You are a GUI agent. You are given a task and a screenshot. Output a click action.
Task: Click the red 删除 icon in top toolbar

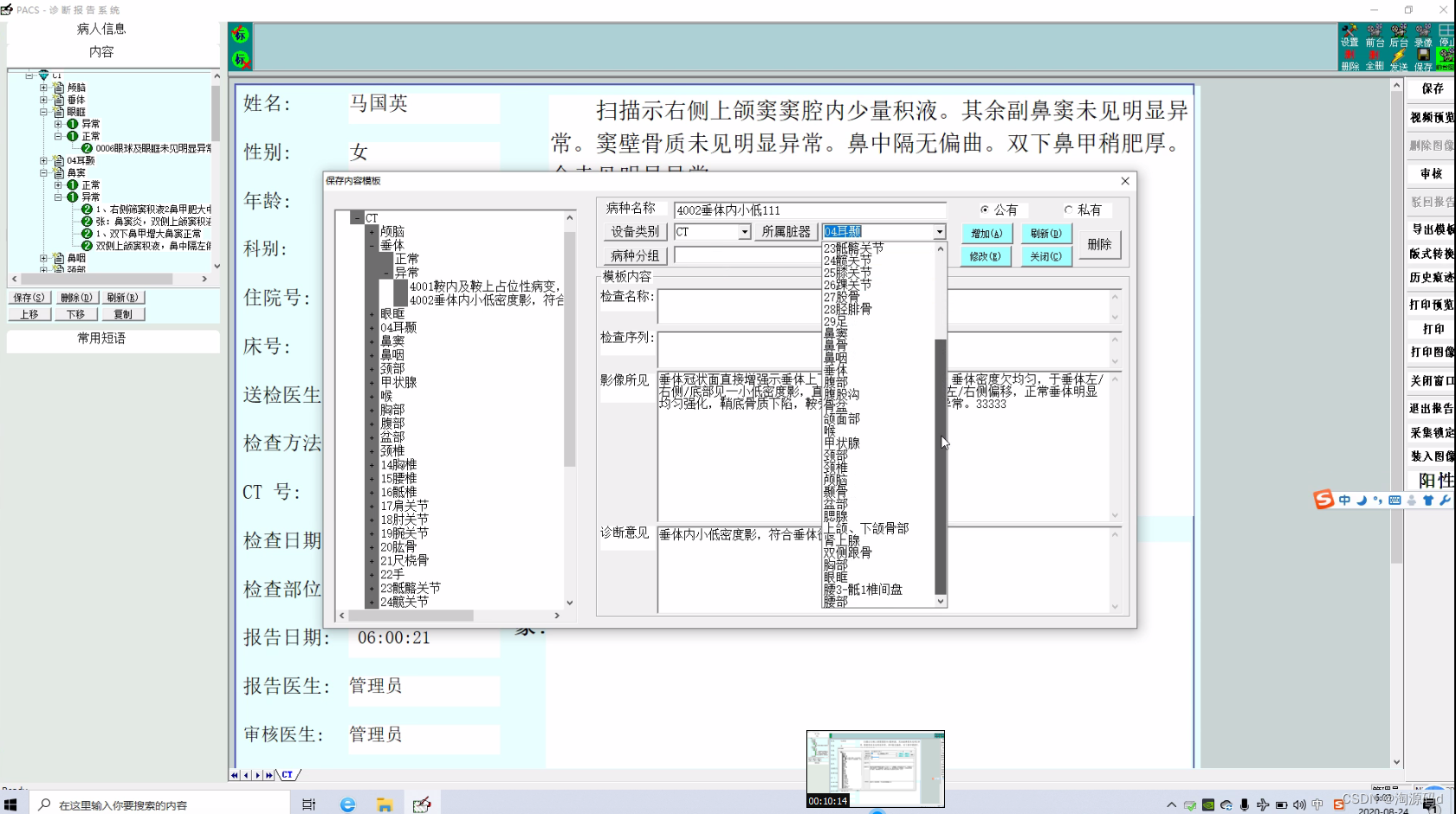(1349, 60)
